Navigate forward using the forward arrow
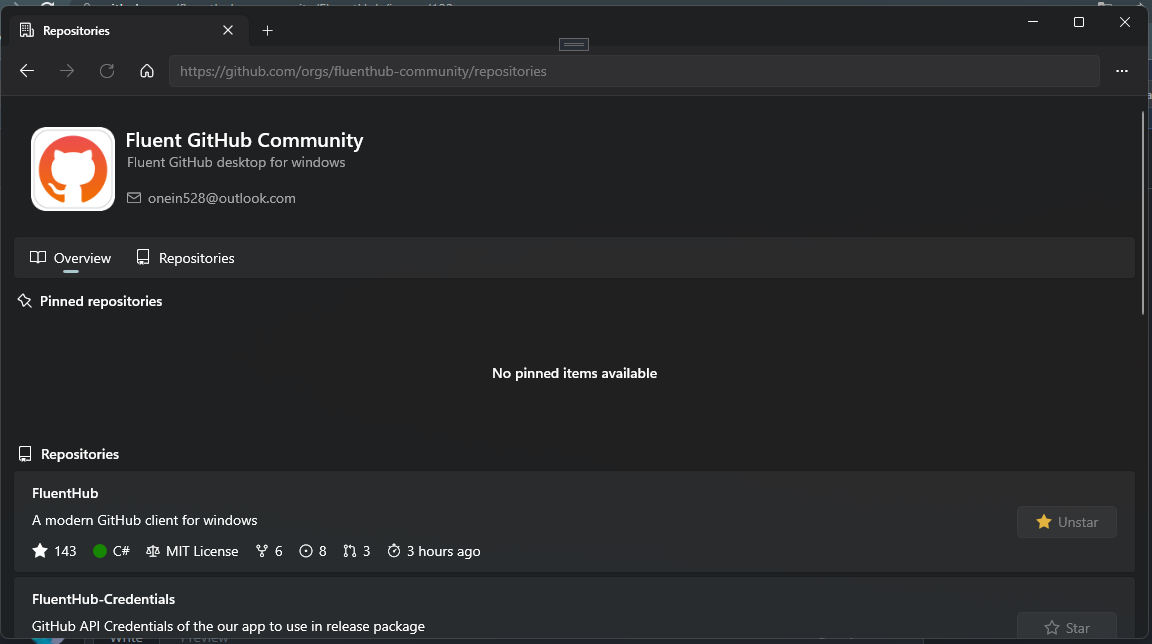The image size is (1152, 644). click(x=66, y=70)
